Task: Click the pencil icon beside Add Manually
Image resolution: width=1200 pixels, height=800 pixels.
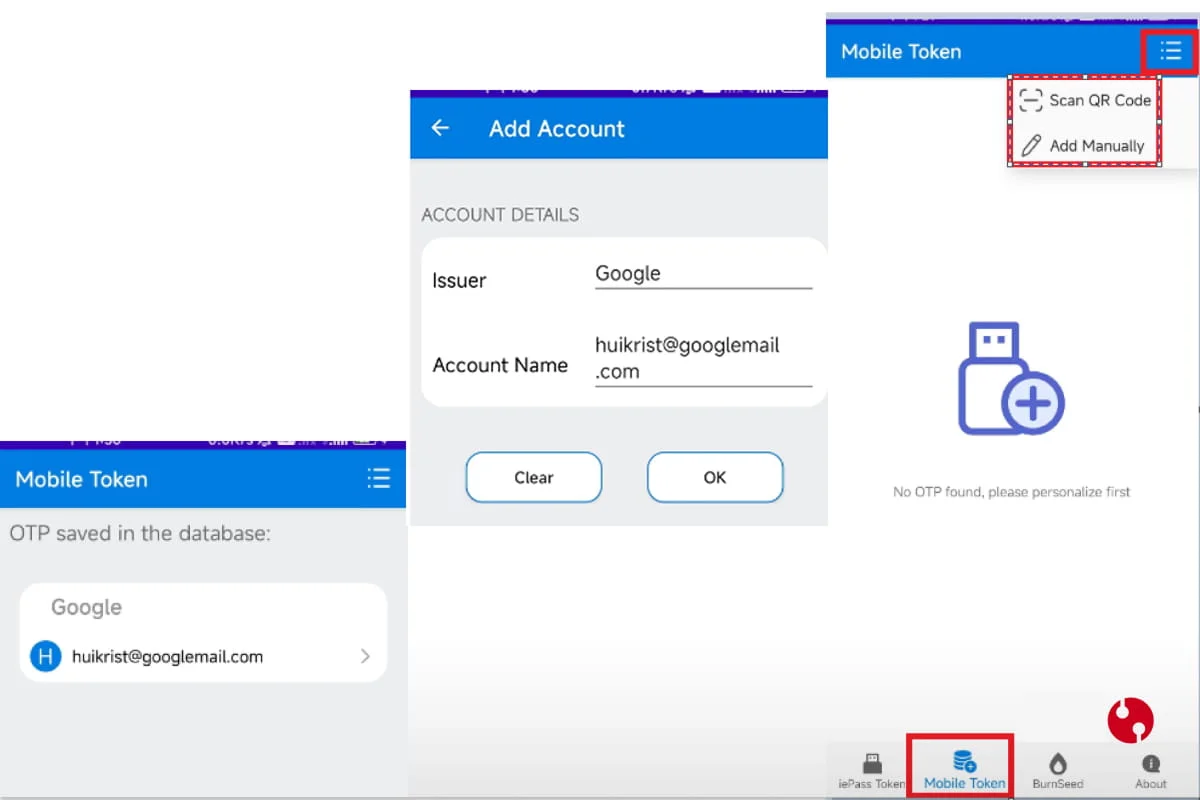Action: coord(1030,146)
